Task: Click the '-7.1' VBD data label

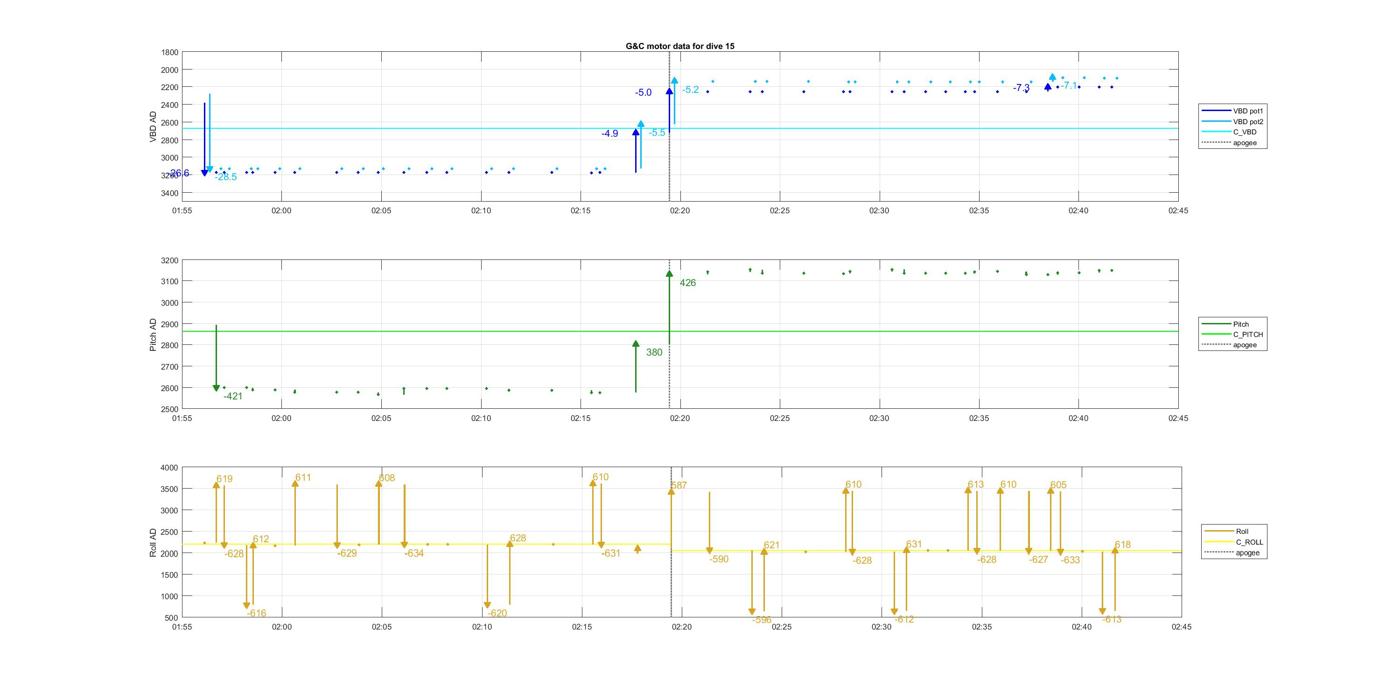Action: [1069, 86]
